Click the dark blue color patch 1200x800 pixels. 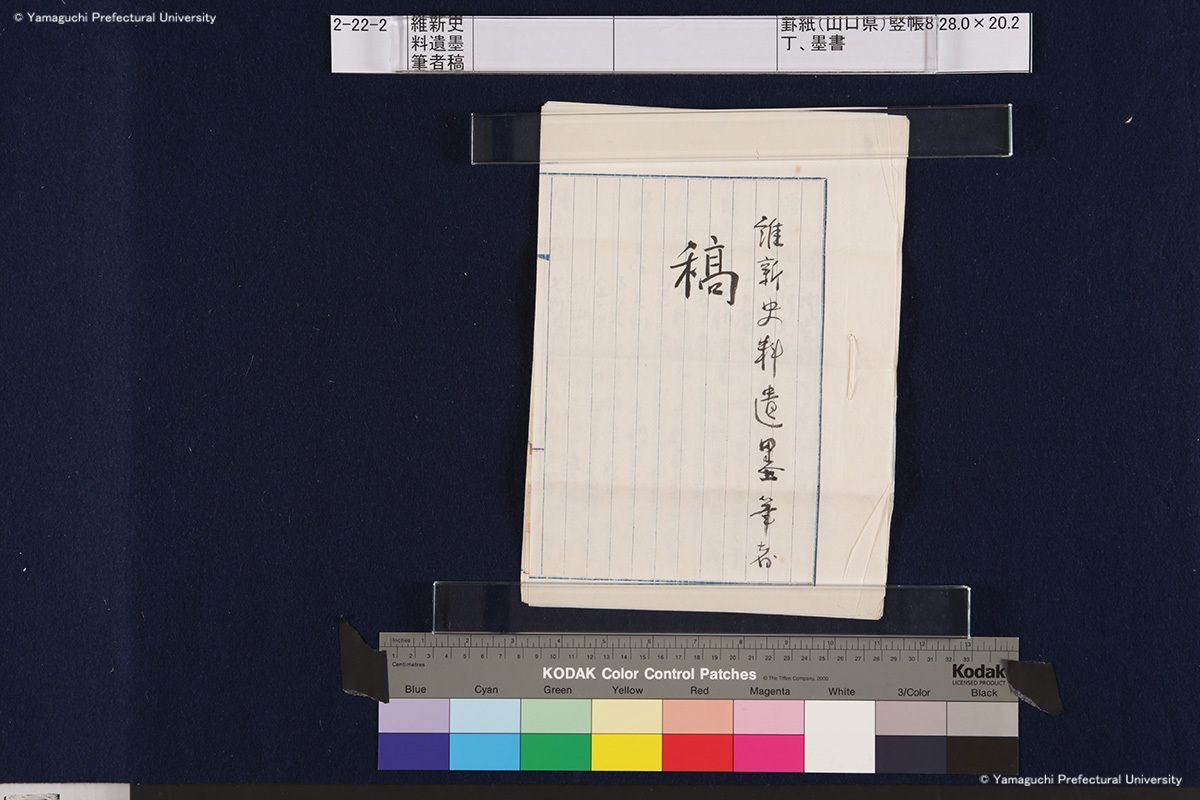[x=414, y=752]
